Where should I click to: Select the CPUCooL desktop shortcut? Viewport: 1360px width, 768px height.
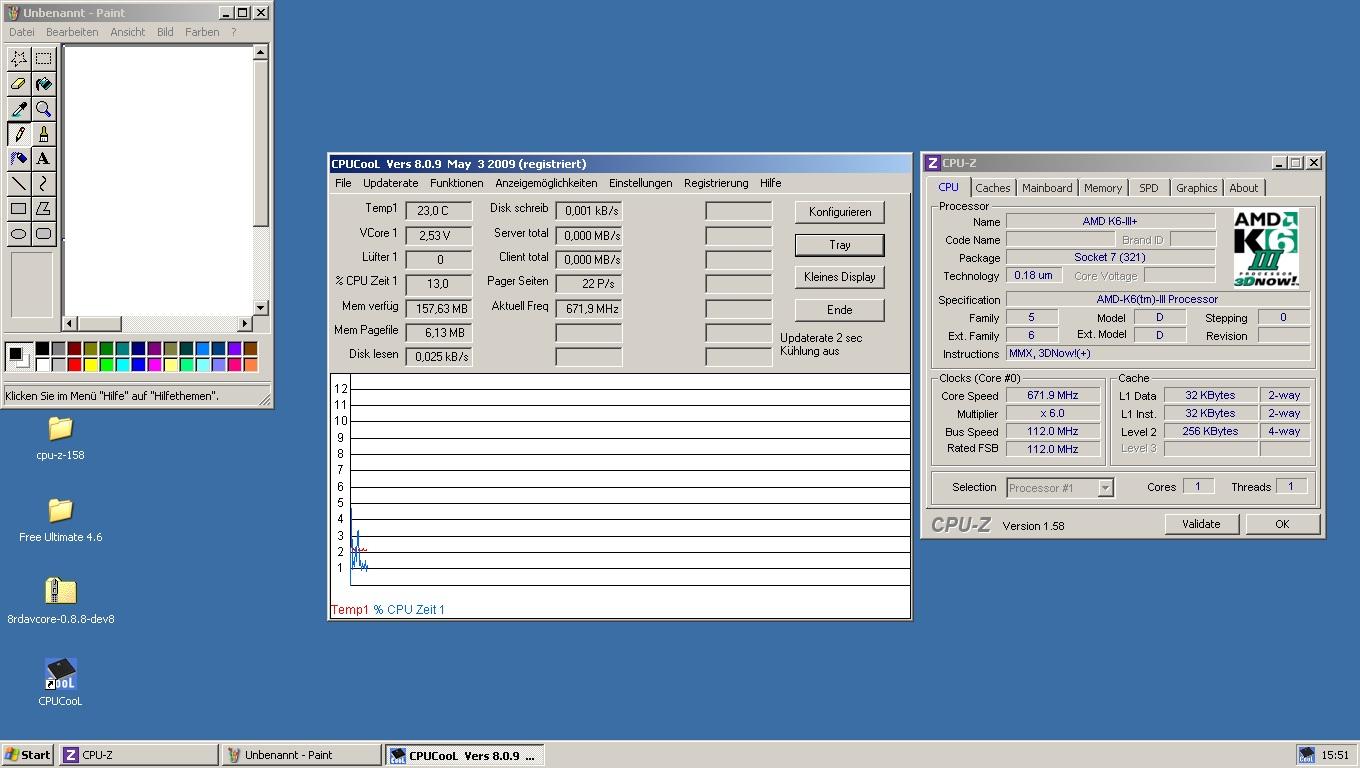pyautogui.click(x=60, y=674)
